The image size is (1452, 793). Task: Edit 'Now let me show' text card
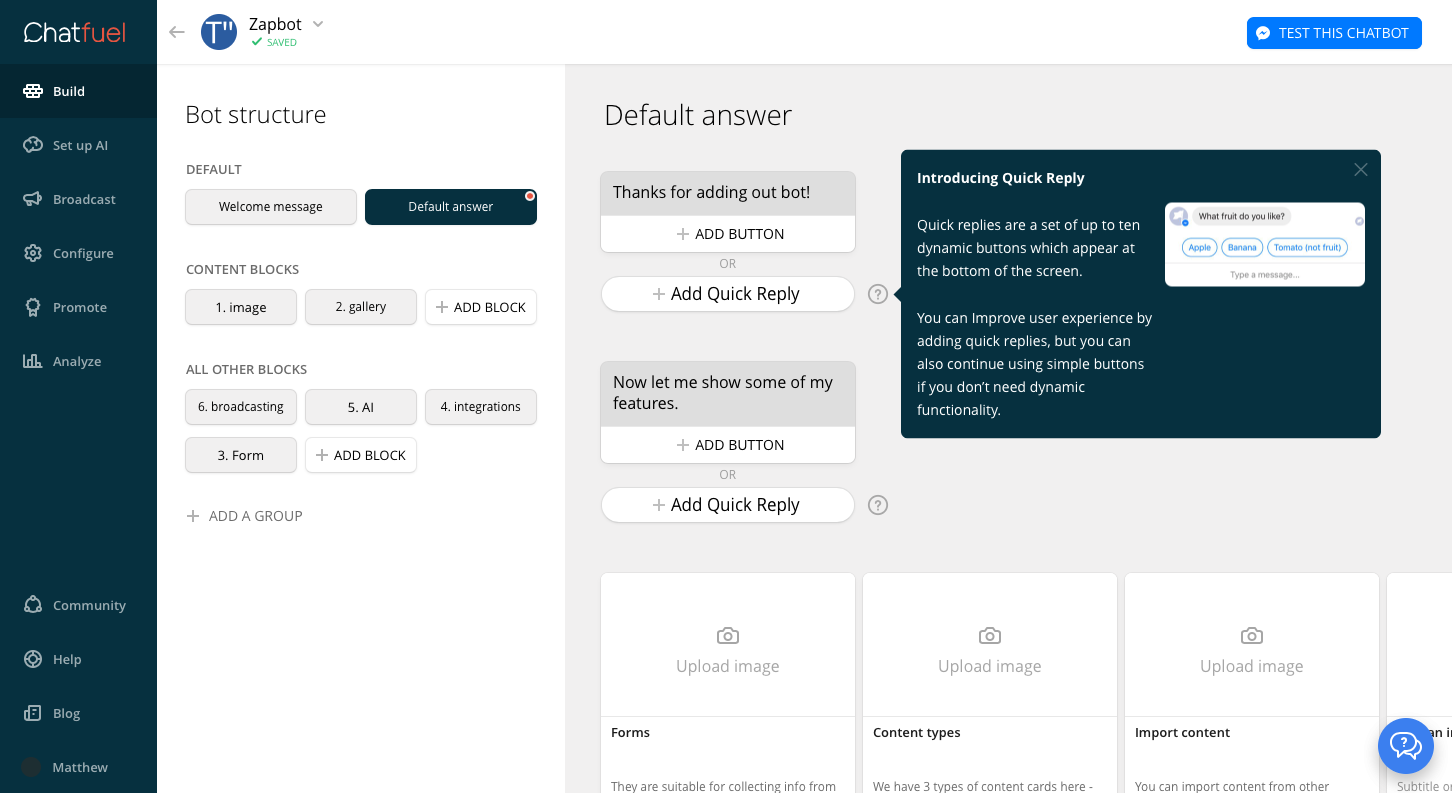(728, 393)
